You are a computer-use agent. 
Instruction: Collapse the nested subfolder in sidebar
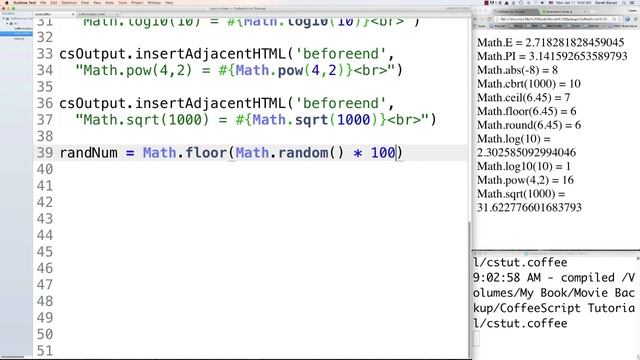coord(7,23)
